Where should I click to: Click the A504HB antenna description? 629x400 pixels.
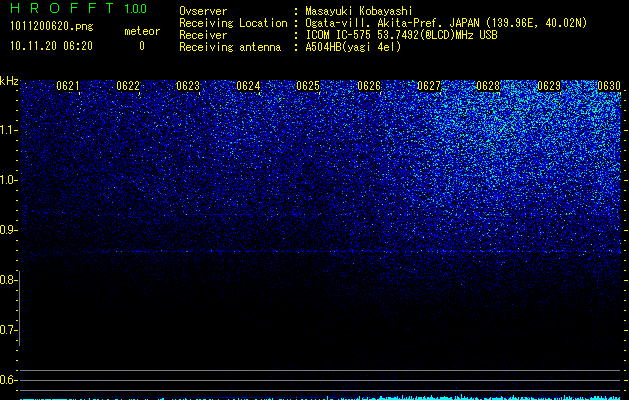(x=353, y=47)
